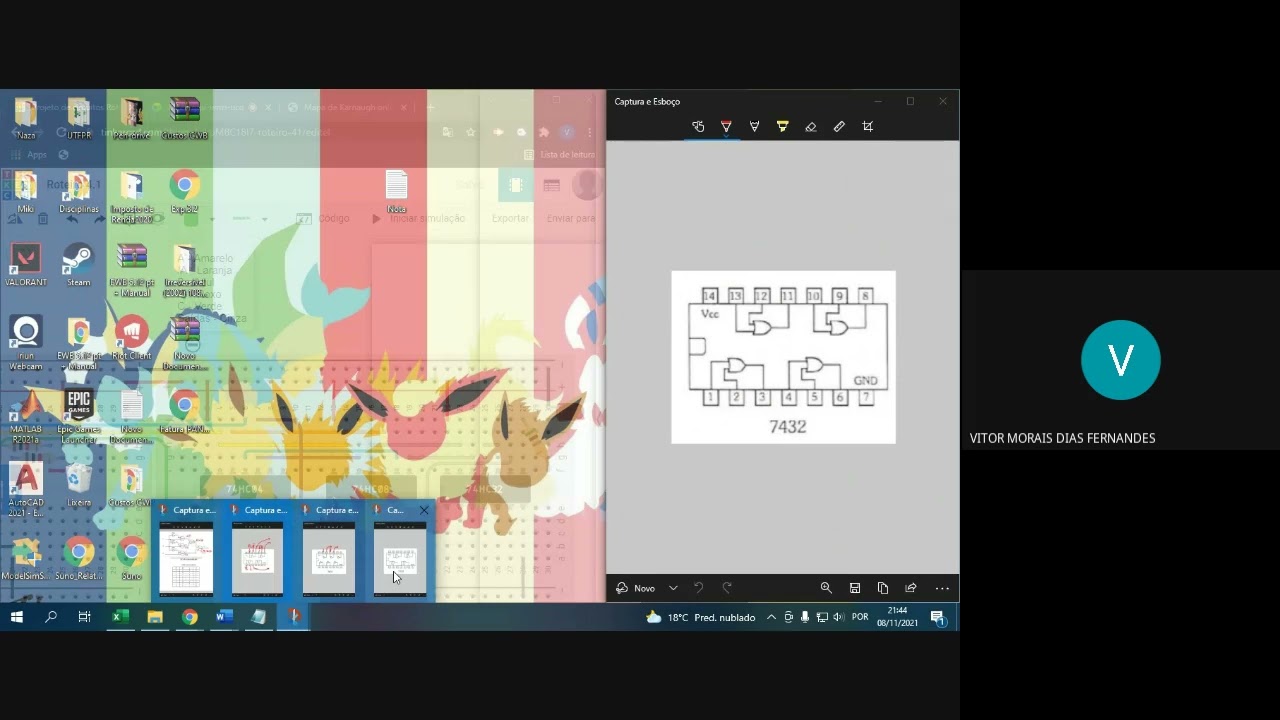The height and width of the screenshot is (720, 1280).
Task: Open the weather widget showing 18°C
Action: (700, 617)
